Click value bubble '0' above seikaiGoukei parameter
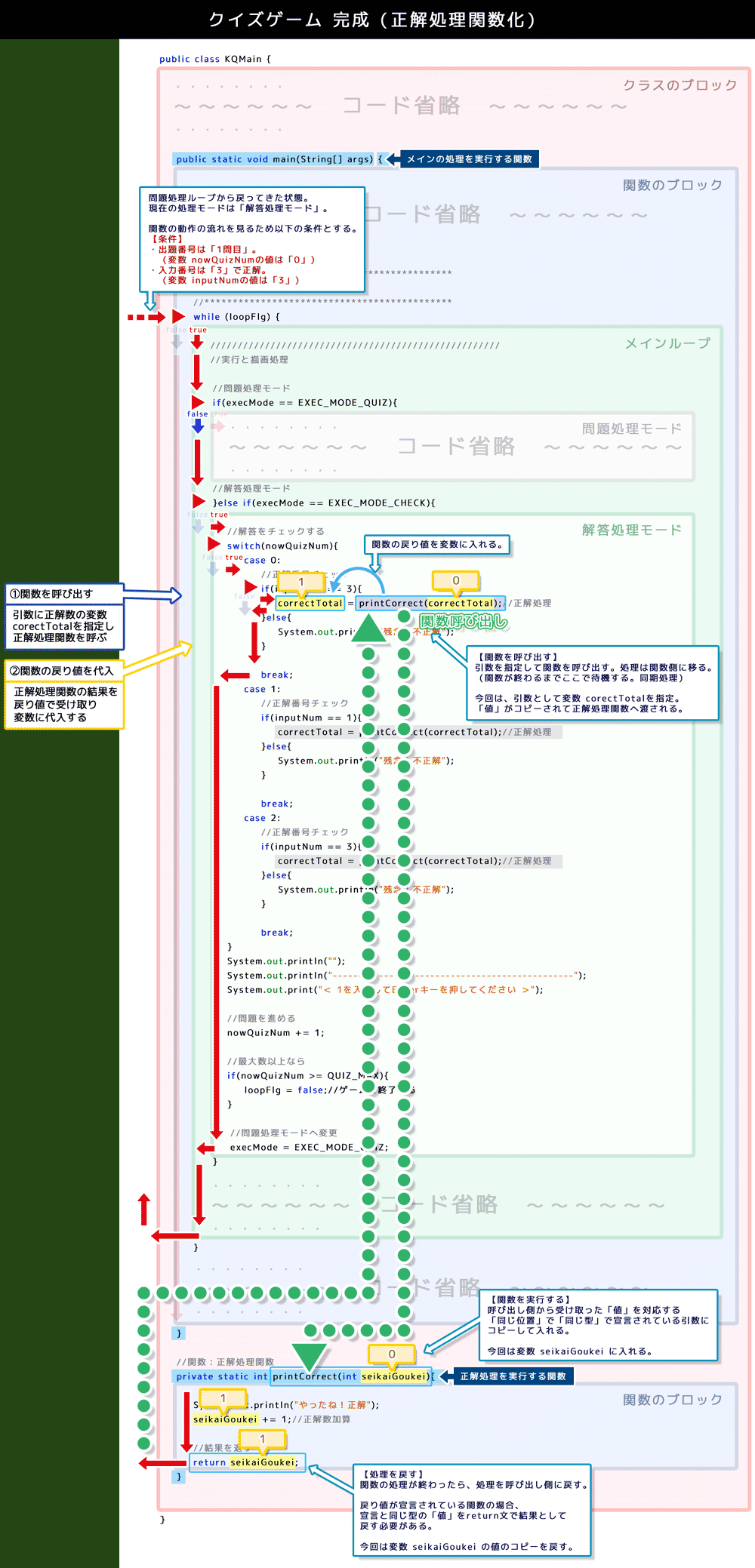Viewport: 755px width, 1568px height. (392, 1354)
